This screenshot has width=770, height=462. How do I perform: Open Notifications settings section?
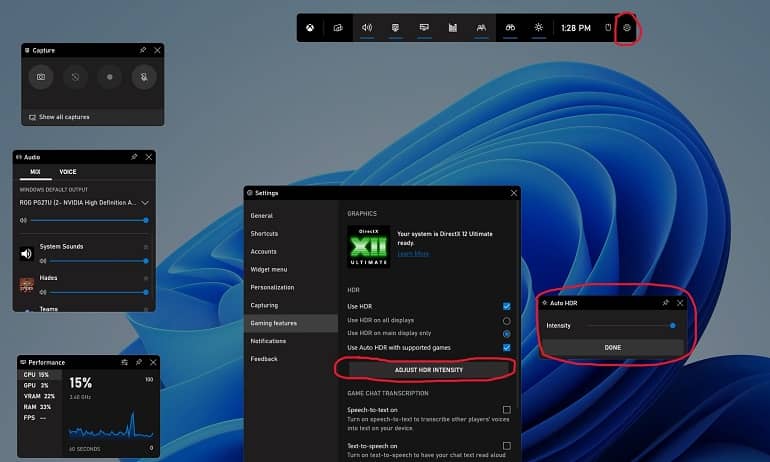tap(291, 341)
